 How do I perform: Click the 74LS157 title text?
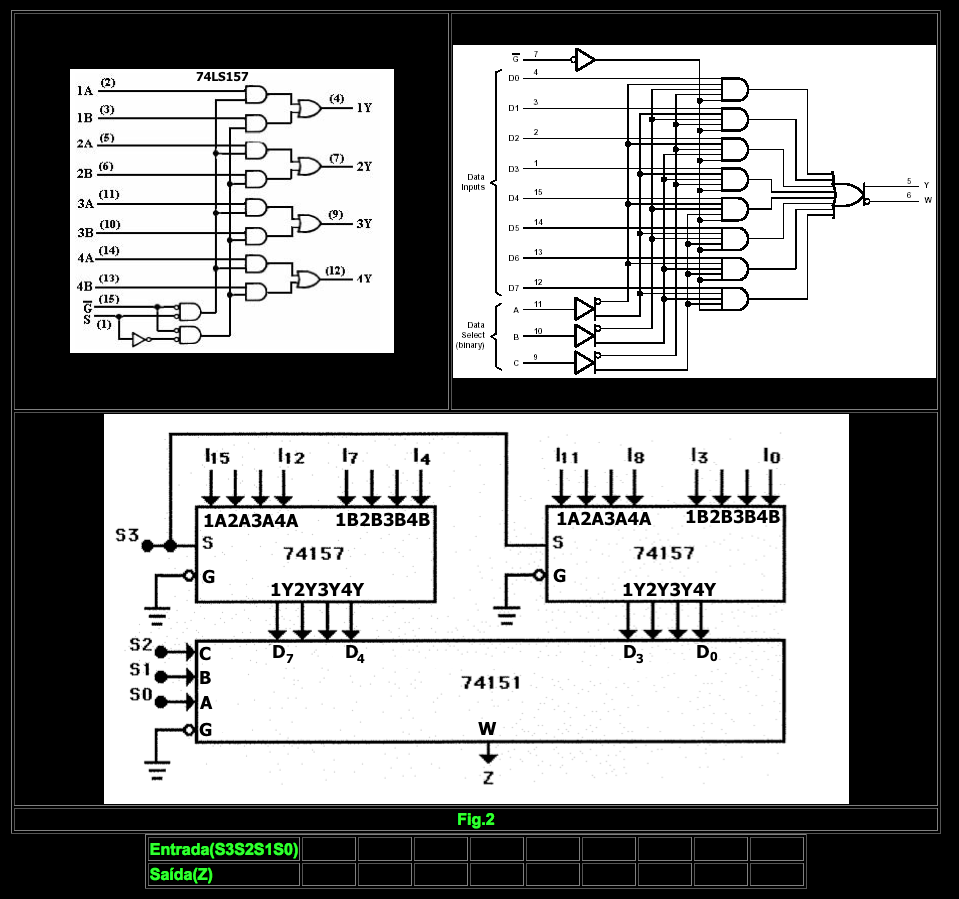click(x=222, y=76)
